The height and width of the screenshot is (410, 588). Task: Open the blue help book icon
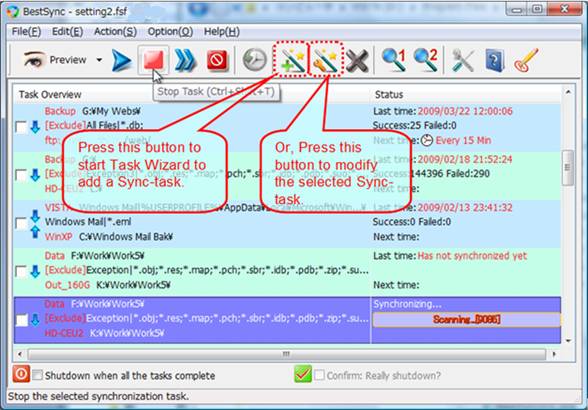pyautogui.click(x=495, y=60)
